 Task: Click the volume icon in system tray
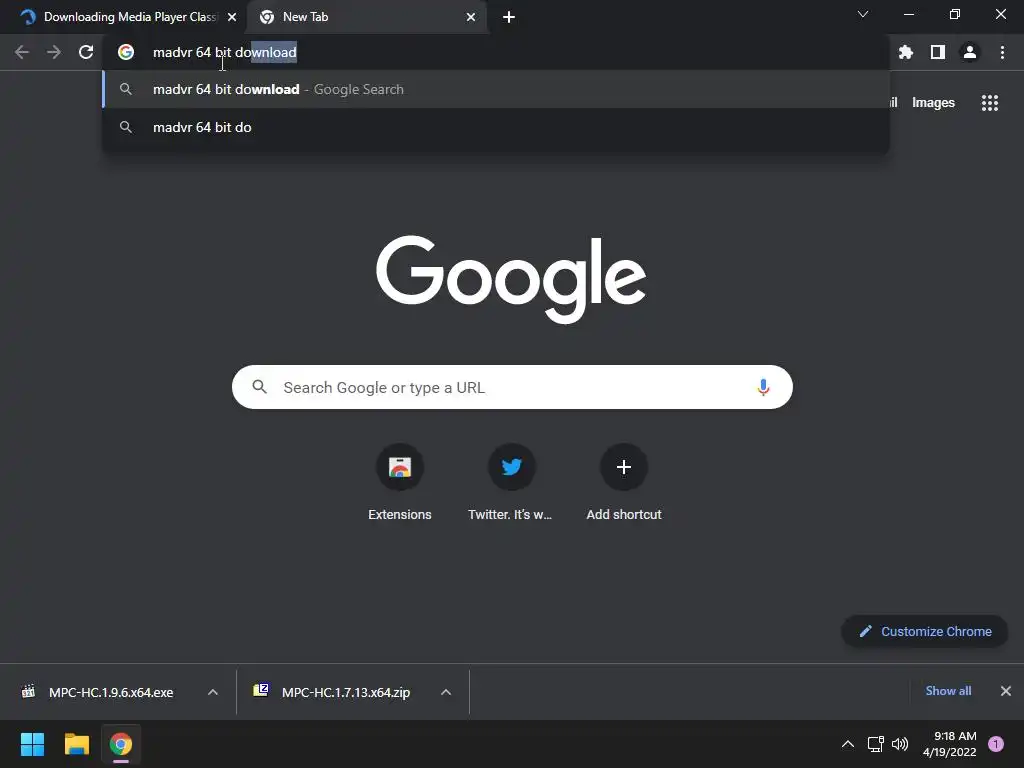(900, 744)
